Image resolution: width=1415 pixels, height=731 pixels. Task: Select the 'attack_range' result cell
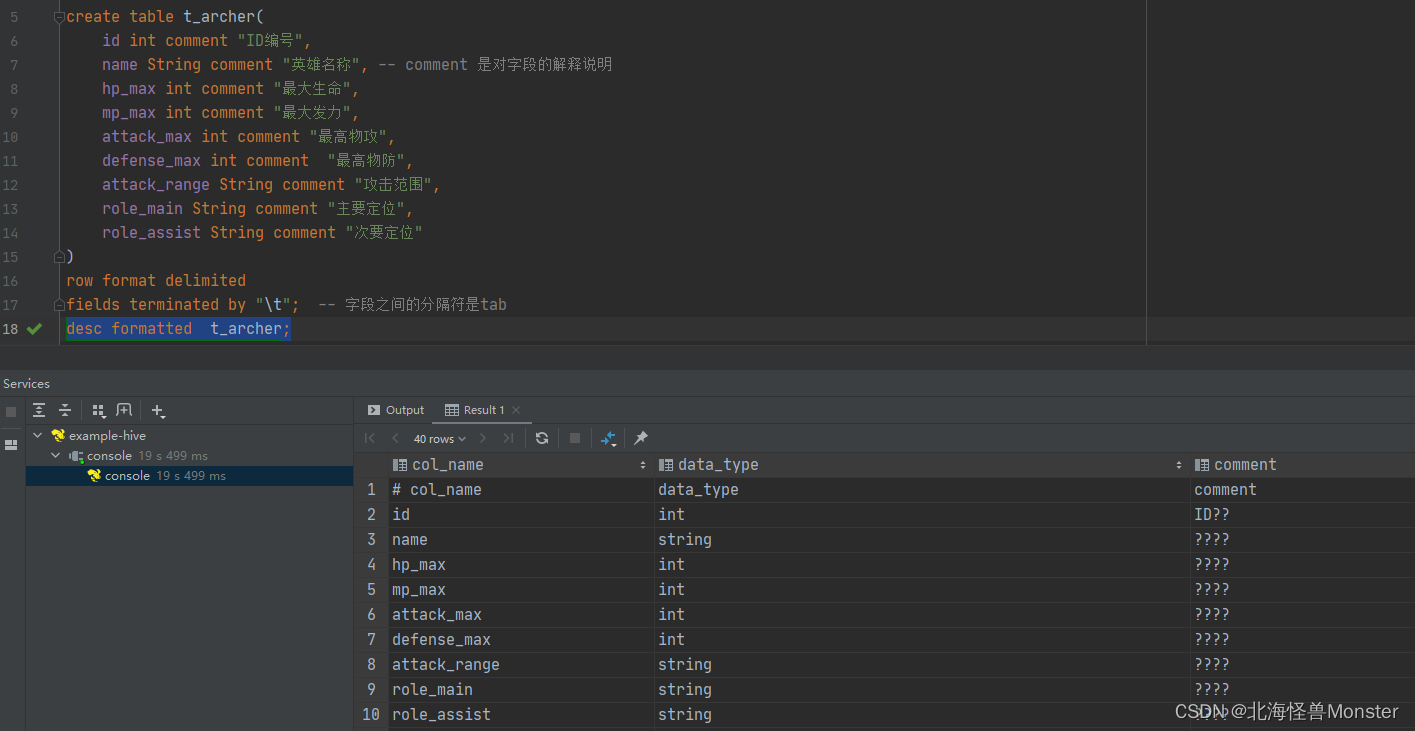tap(521, 665)
